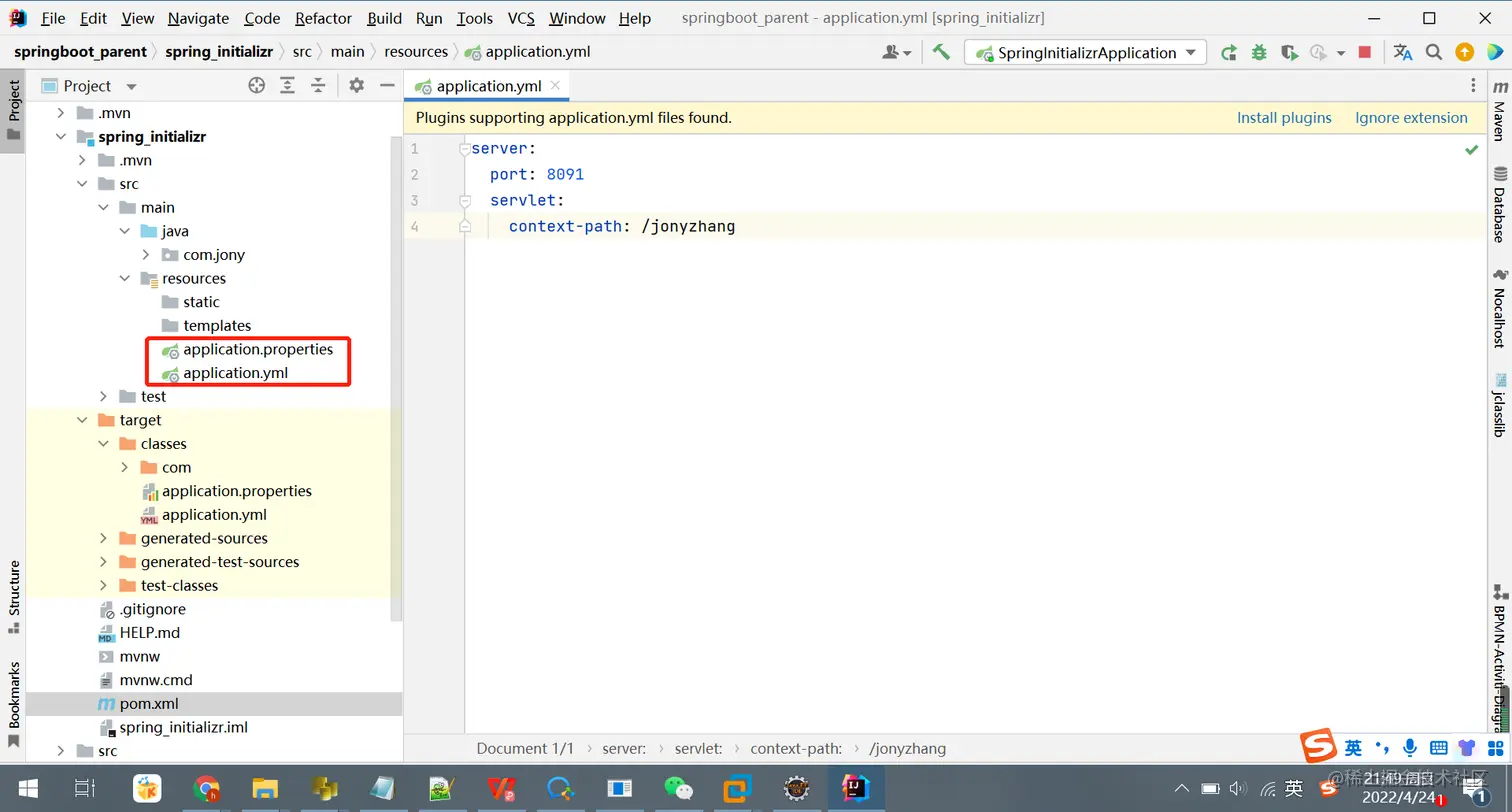
Task: Open the Database tool window
Action: (x=1499, y=205)
